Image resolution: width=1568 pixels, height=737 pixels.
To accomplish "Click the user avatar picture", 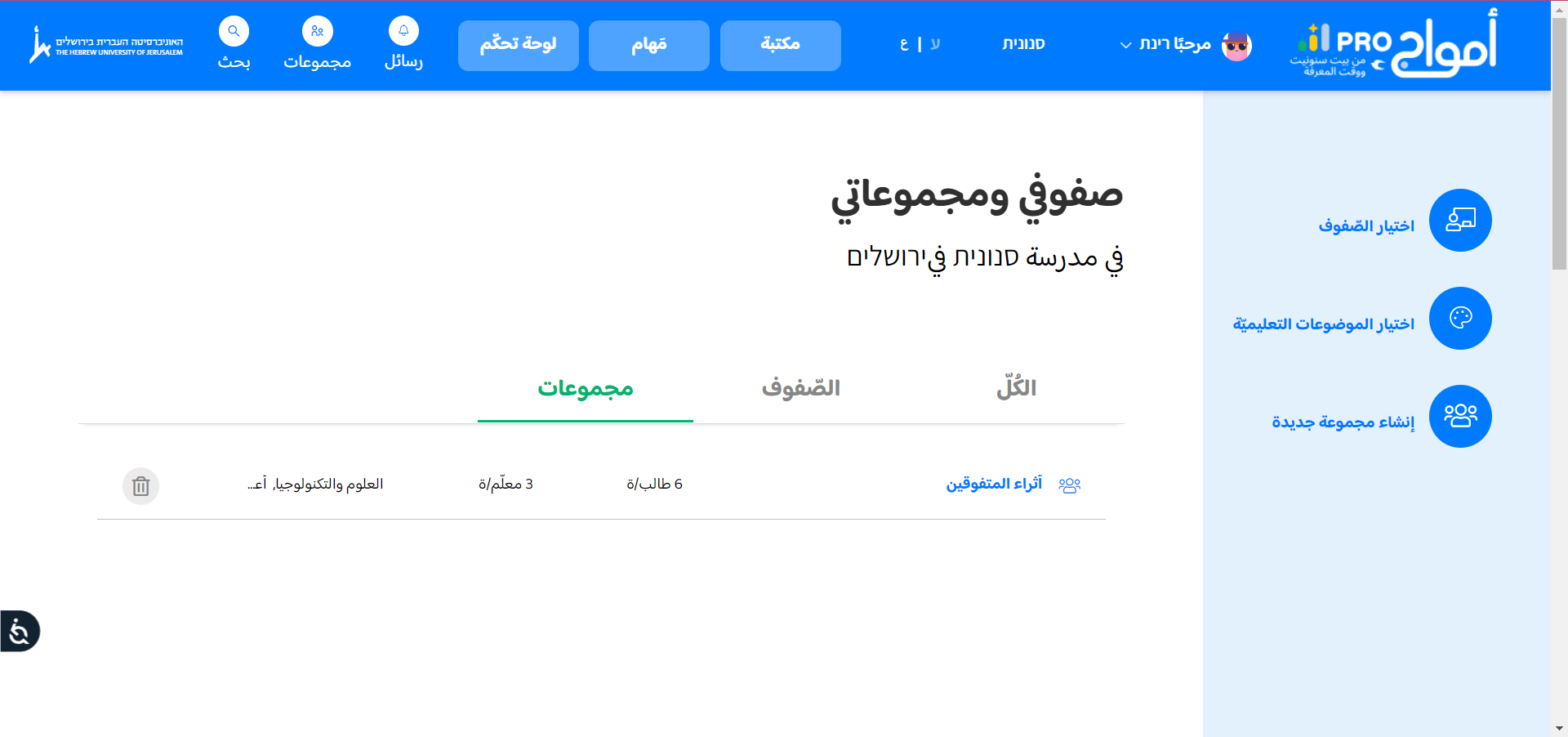I will [x=1236, y=46].
